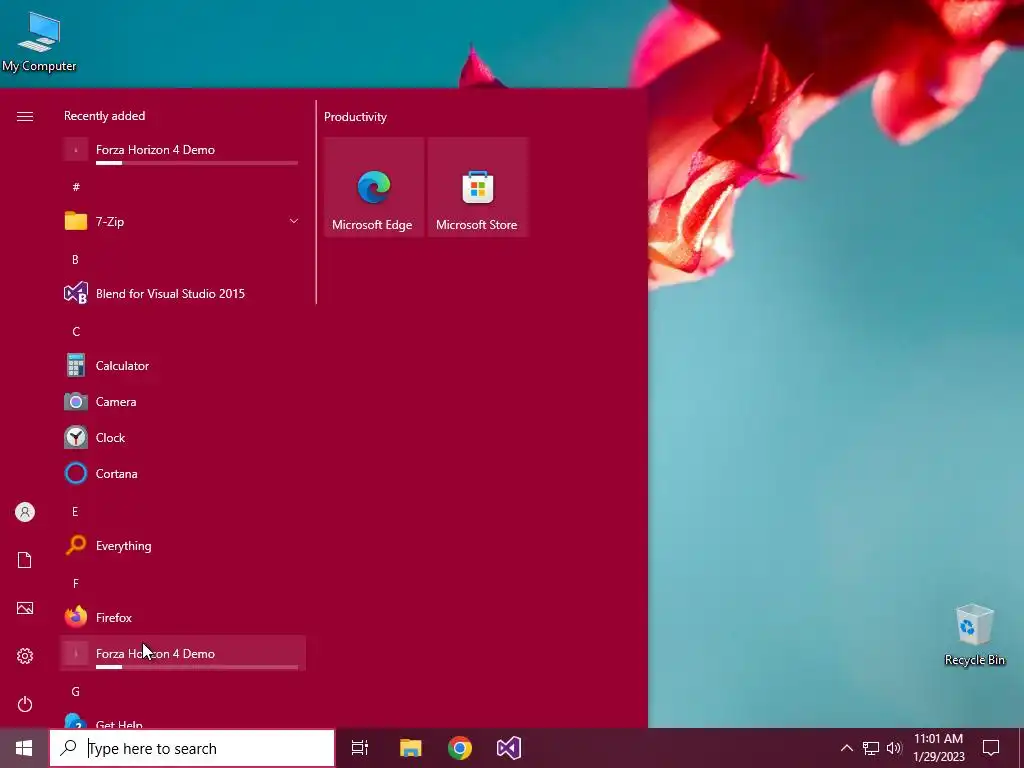Open the Camera app
Screen dimensions: 1024x768
183,402
